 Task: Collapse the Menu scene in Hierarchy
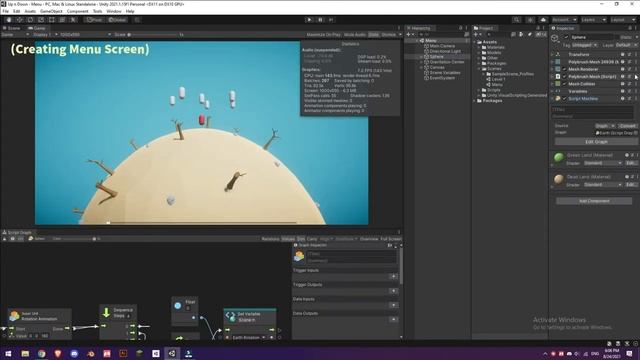(x=417, y=41)
